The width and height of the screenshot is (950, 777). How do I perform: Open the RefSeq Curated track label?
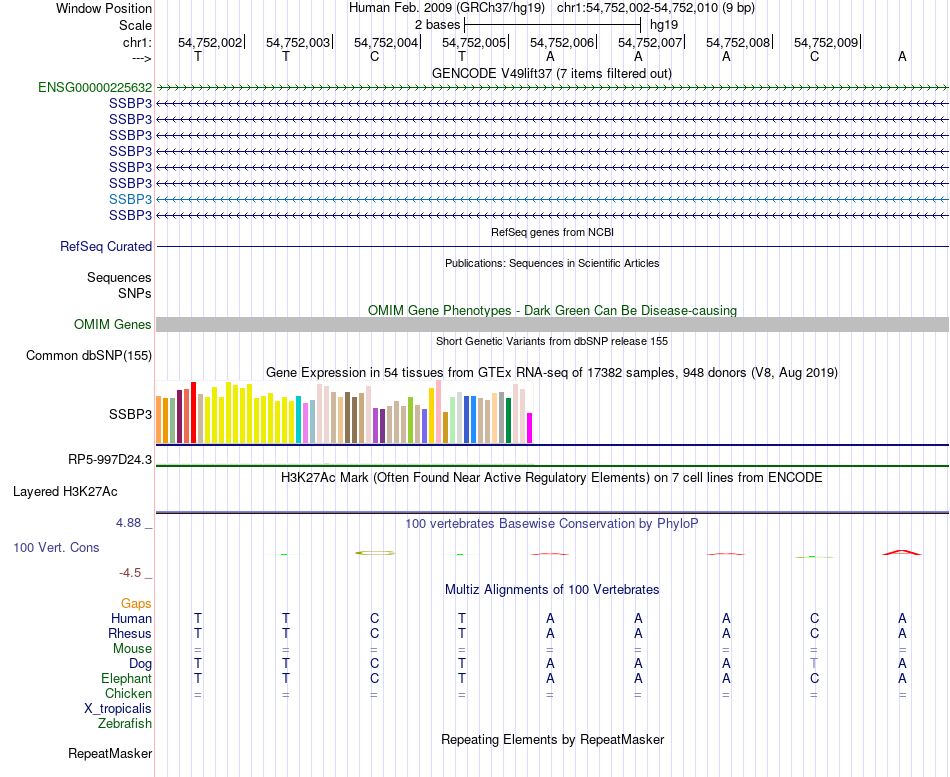coord(106,247)
